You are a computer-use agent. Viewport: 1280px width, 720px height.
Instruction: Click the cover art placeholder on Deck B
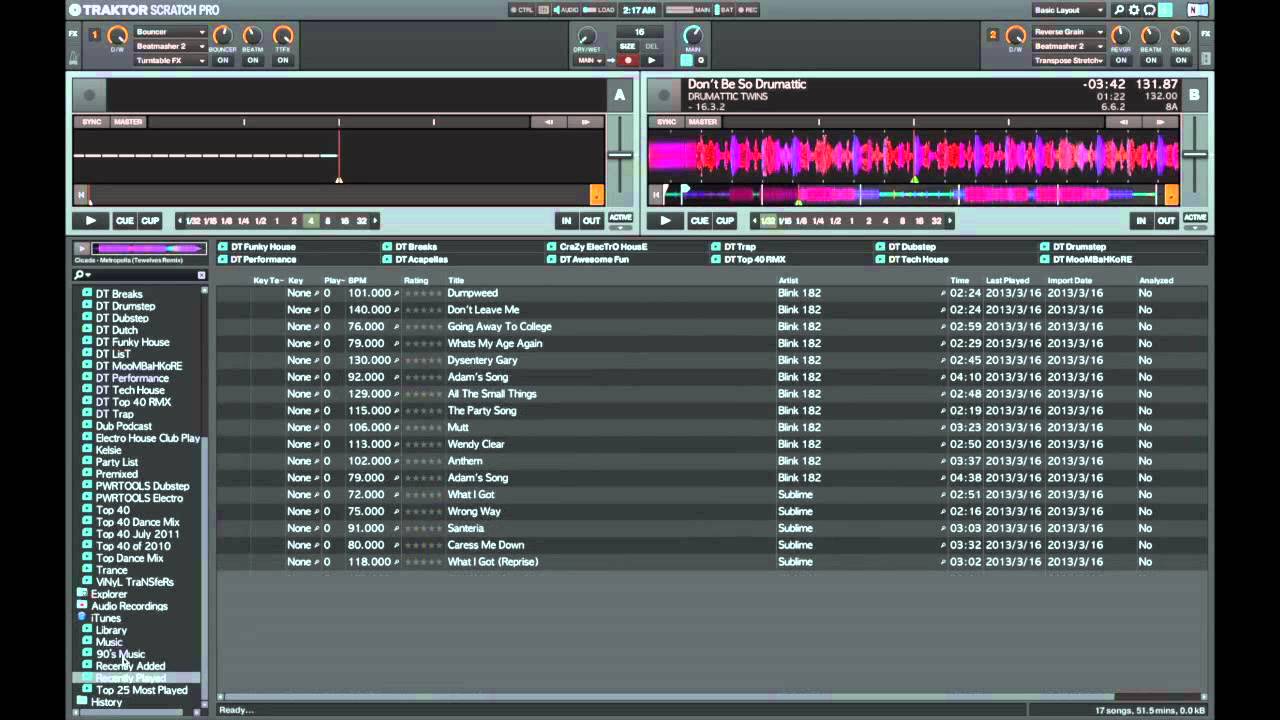(663, 95)
